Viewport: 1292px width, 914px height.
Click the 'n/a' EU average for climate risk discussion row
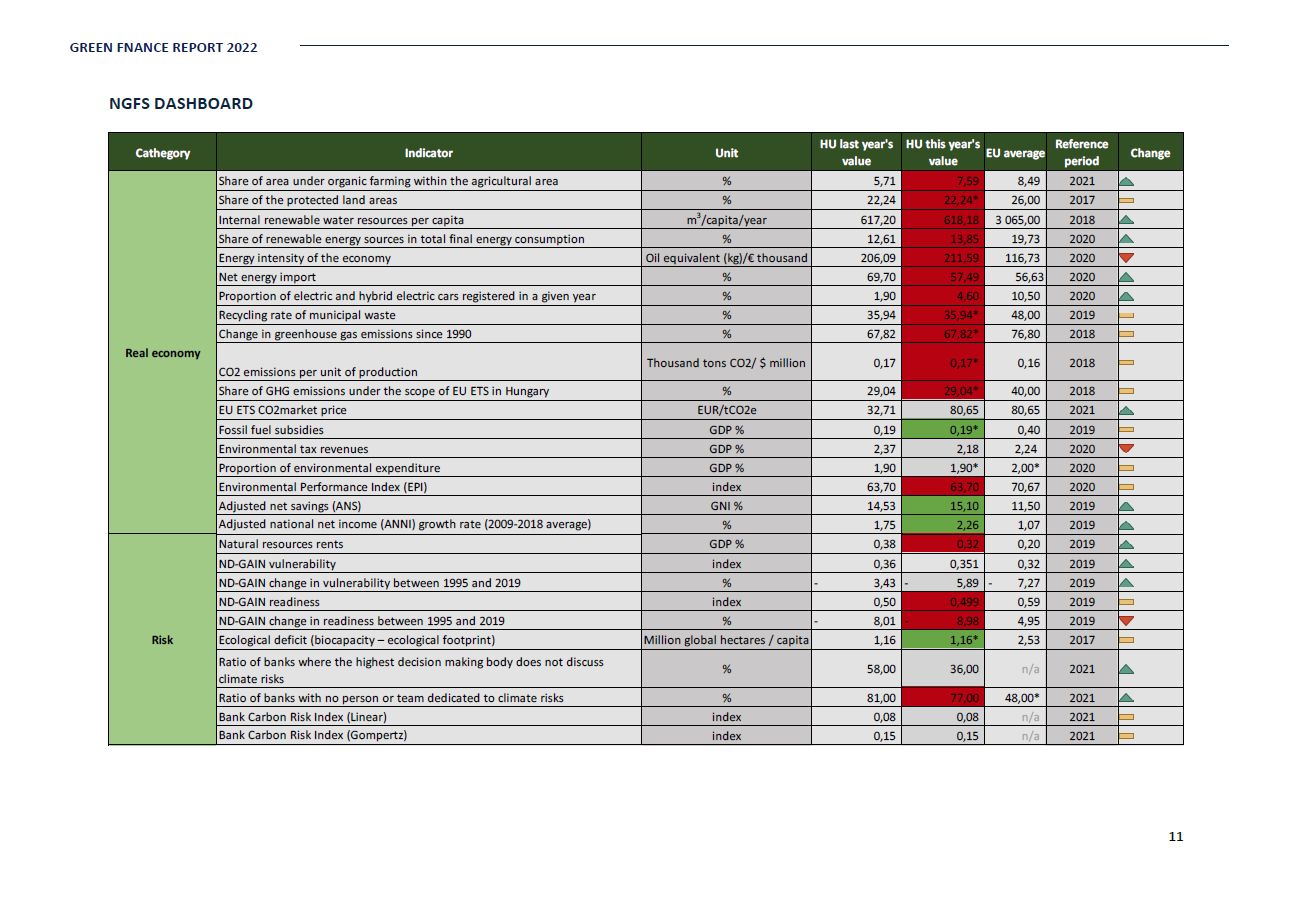tap(1032, 669)
